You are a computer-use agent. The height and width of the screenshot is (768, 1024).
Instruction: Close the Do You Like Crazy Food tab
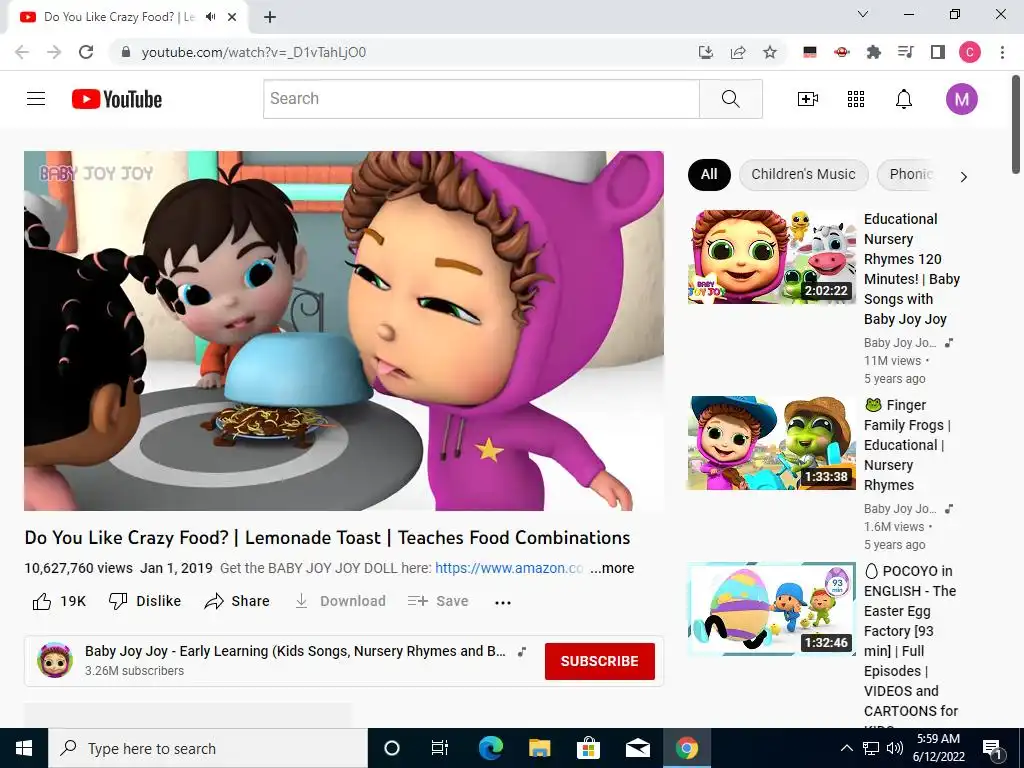232,17
